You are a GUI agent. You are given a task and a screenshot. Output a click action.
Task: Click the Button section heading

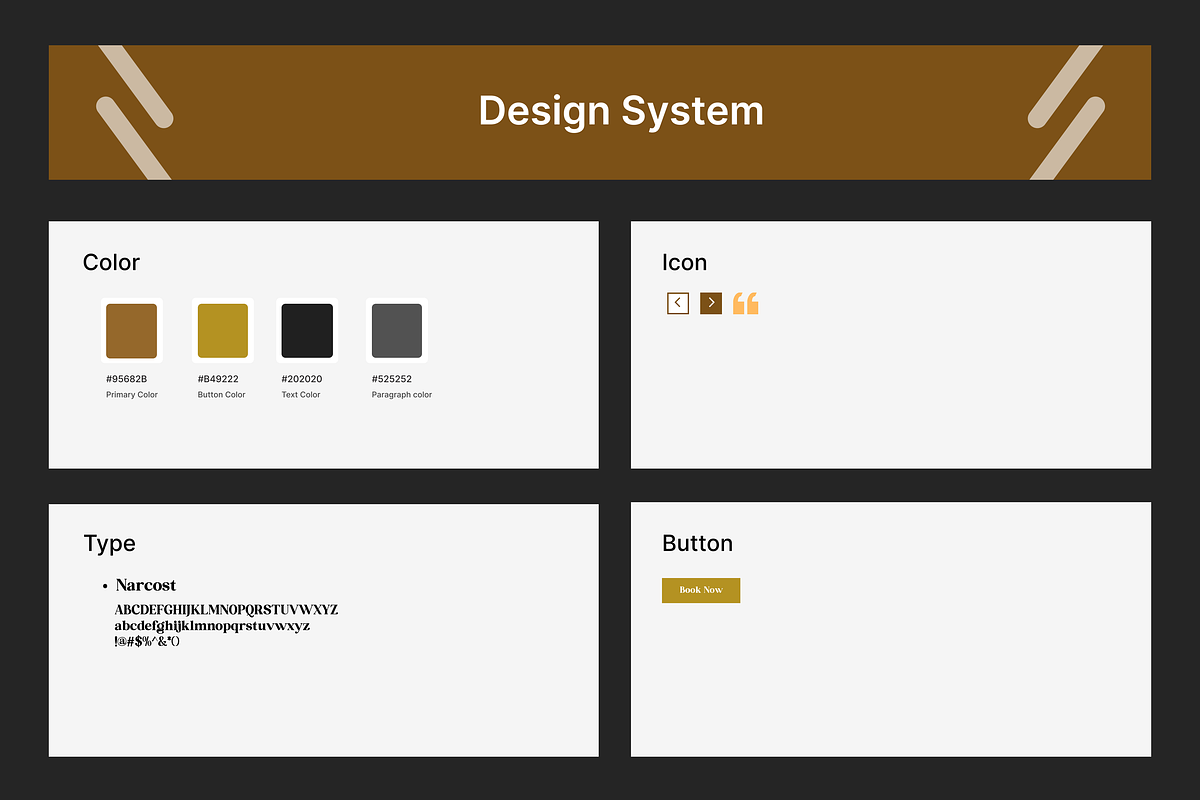697,544
